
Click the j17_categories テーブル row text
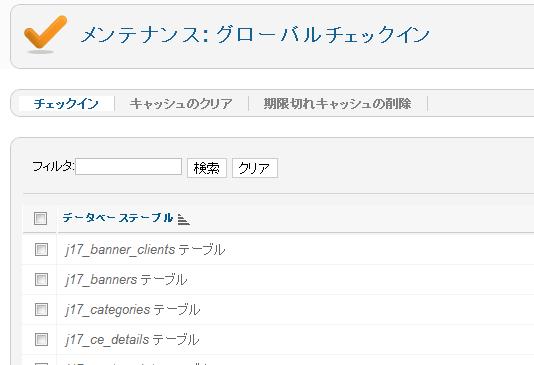pos(132,310)
